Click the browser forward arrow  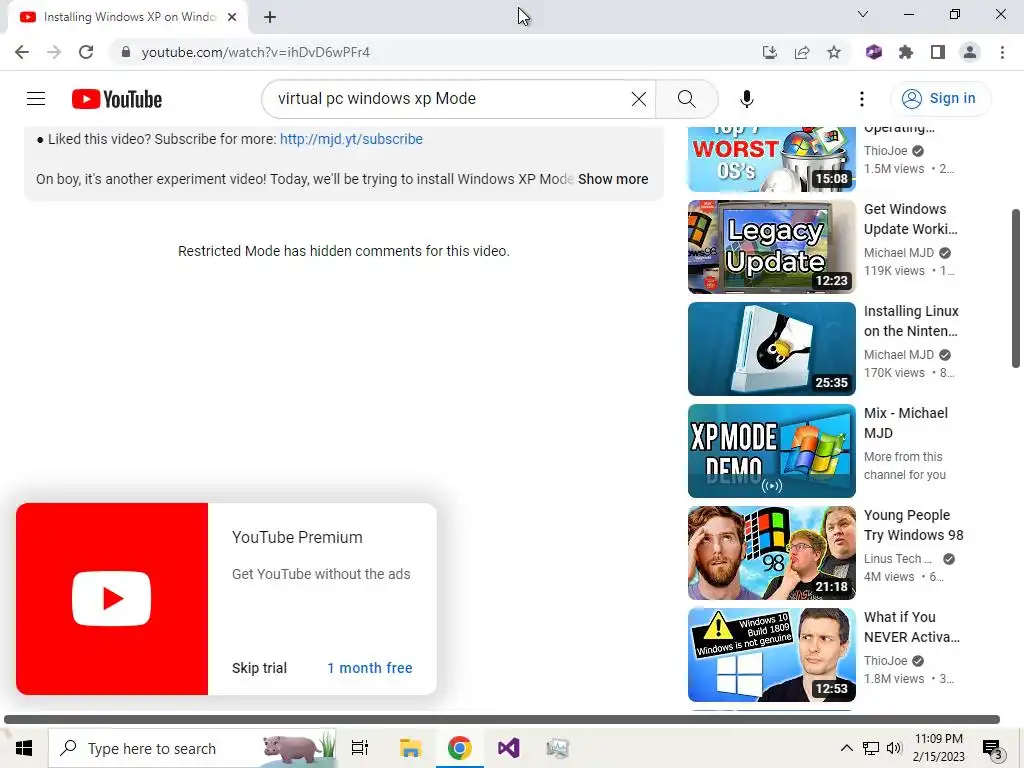54,52
